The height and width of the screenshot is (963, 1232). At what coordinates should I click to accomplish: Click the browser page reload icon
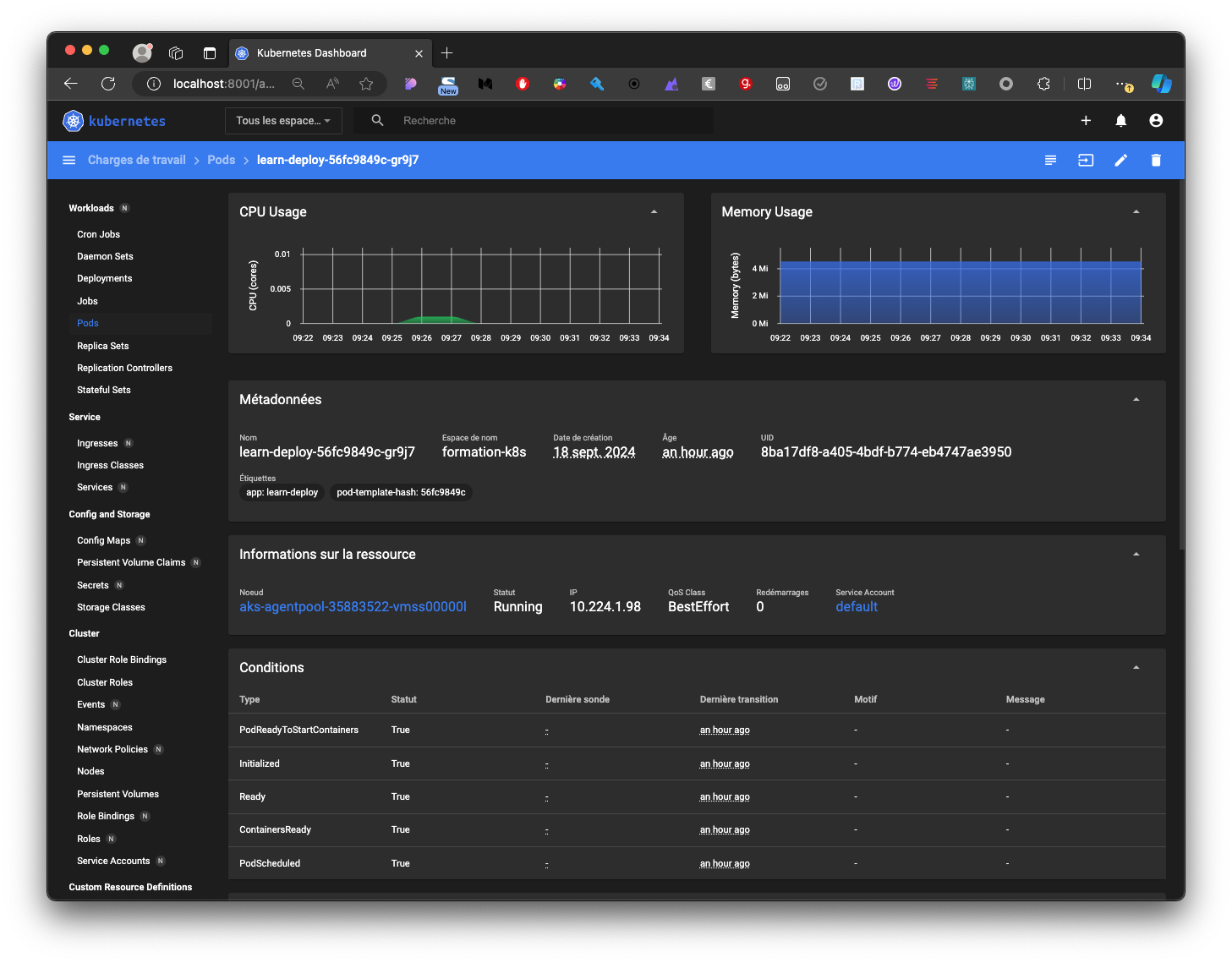pos(108,84)
